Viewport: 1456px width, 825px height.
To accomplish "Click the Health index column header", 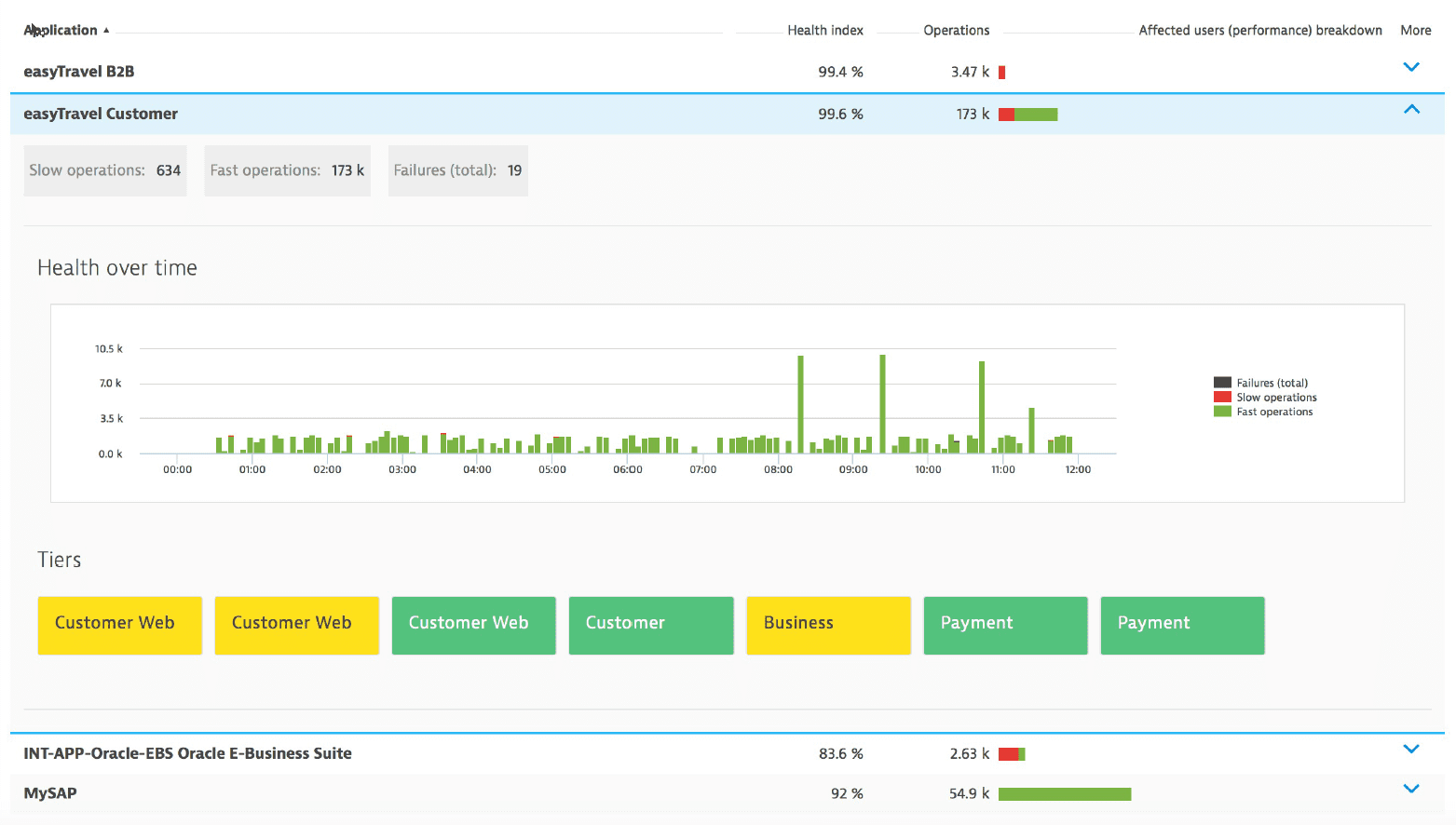I will [x=825, y=30].
